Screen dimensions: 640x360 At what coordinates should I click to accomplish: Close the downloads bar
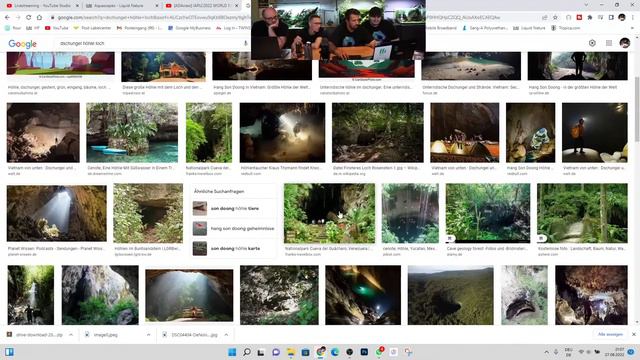point(633,334)
